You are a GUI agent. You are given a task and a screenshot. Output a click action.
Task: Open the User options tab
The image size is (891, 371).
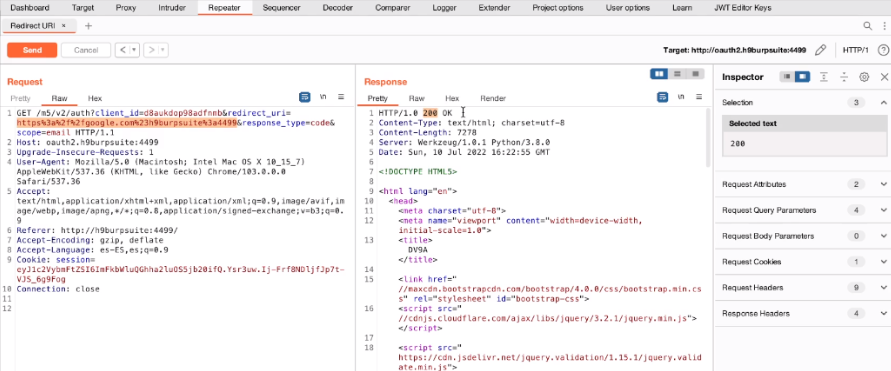[627, 8]
